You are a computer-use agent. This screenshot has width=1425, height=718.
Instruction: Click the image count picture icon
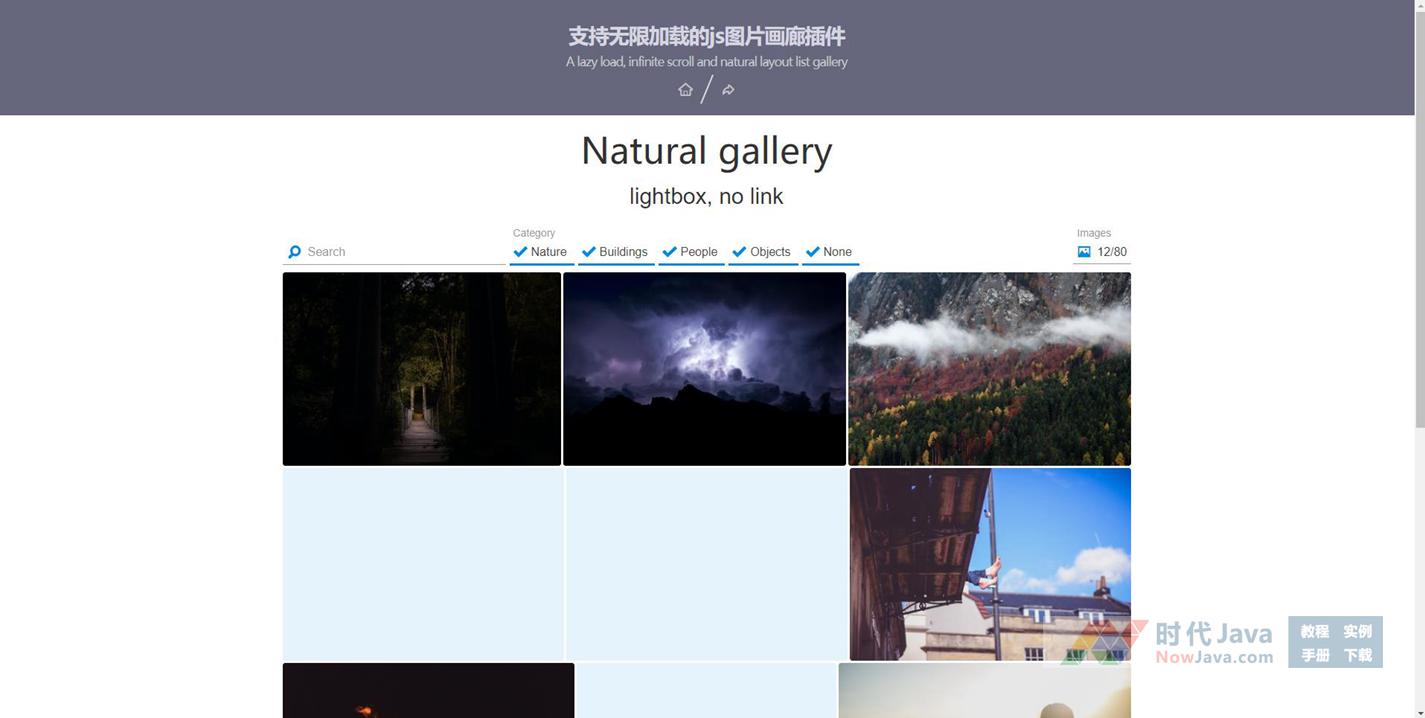pyautogui.click(x=1084, y=252)
